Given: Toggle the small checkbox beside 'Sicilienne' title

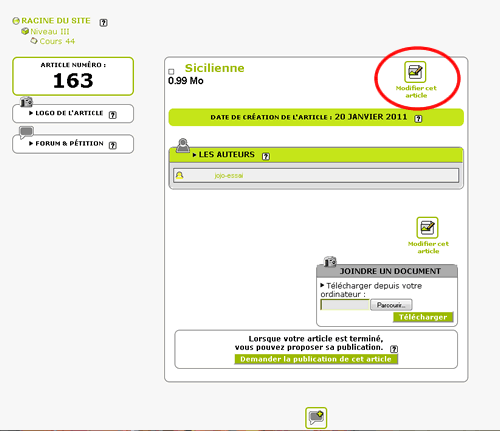Looking at the screenshot, I should pyautogui.click(x=171, y=71).
